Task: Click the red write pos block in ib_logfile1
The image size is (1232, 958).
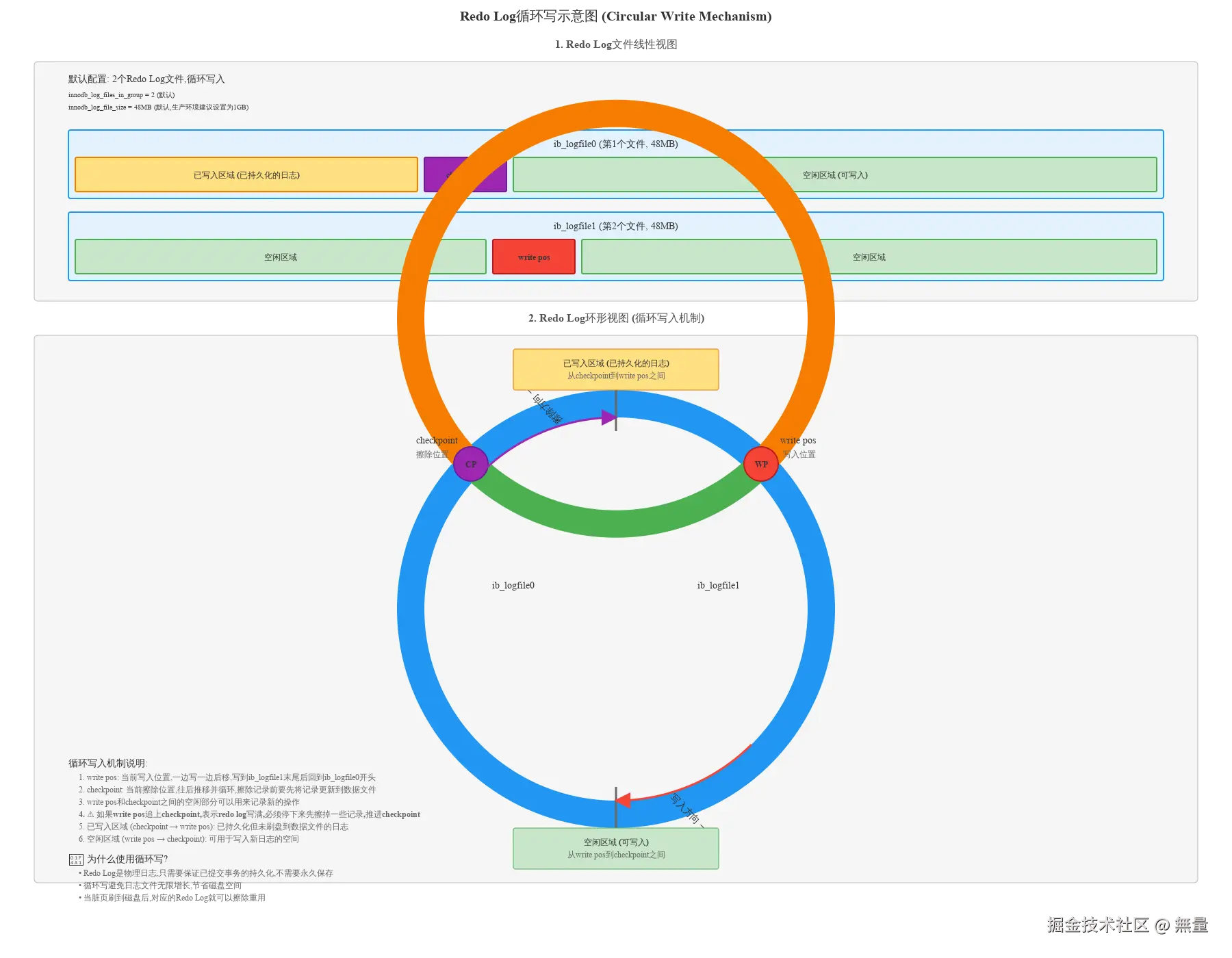Action: coord(533,257)
